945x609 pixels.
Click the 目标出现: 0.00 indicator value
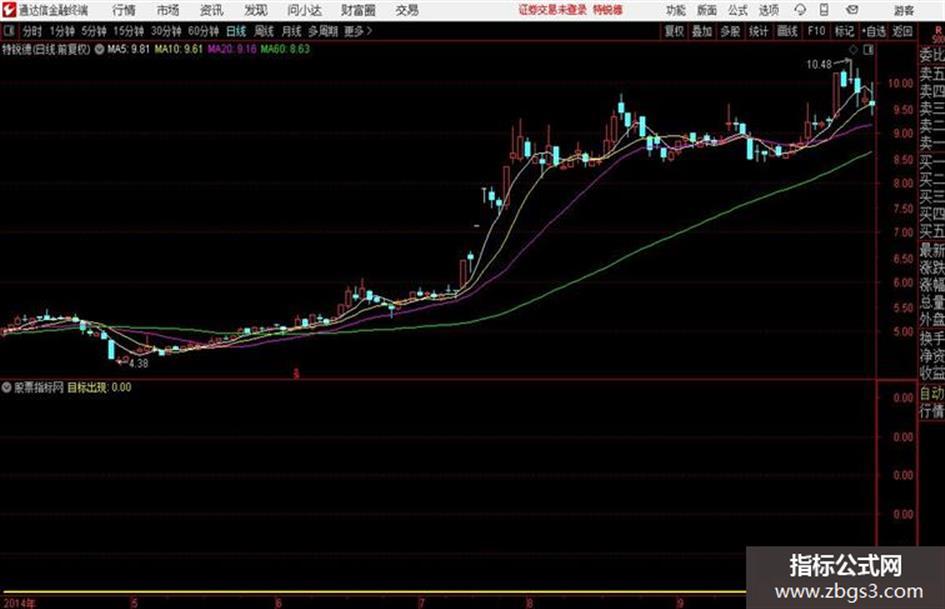click(x=99, y=387)
